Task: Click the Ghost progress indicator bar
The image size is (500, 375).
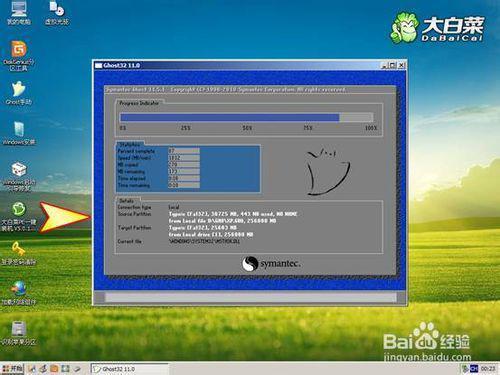Action: (247, 117)
